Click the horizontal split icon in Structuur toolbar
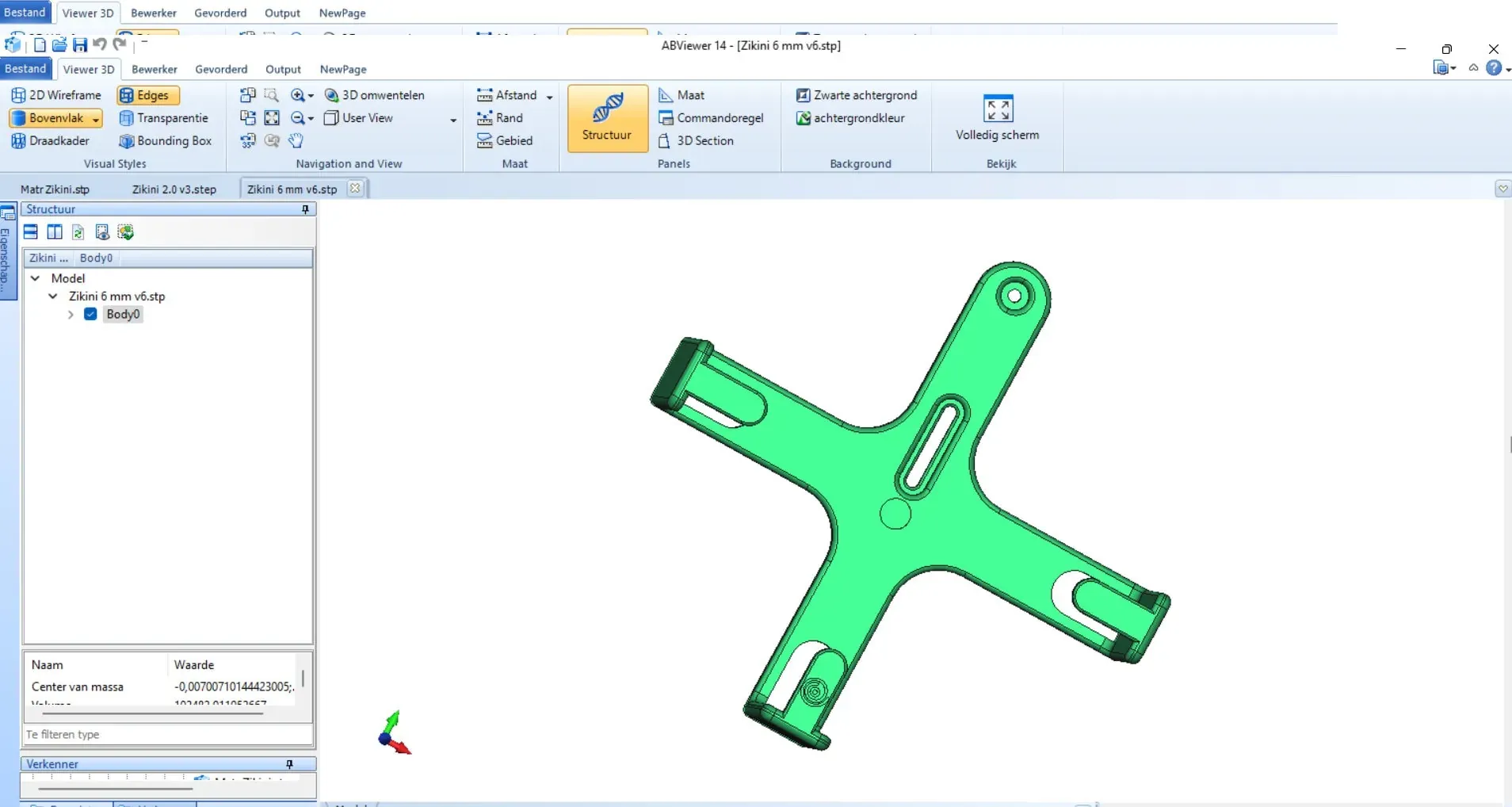The image size is (1512, 807). tap(31, 232)
